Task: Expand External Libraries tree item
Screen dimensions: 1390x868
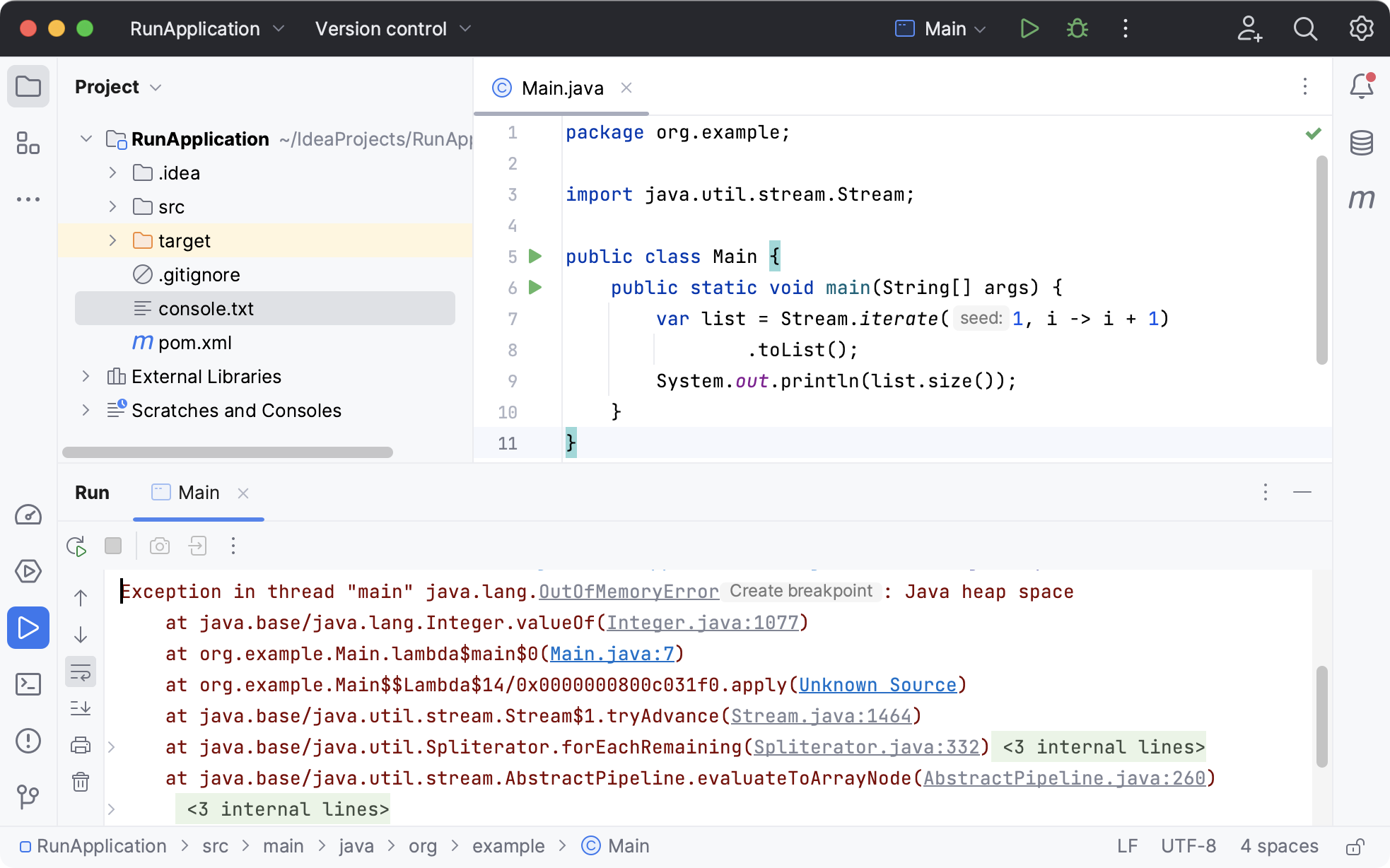Action: click(x=86, y=376)
